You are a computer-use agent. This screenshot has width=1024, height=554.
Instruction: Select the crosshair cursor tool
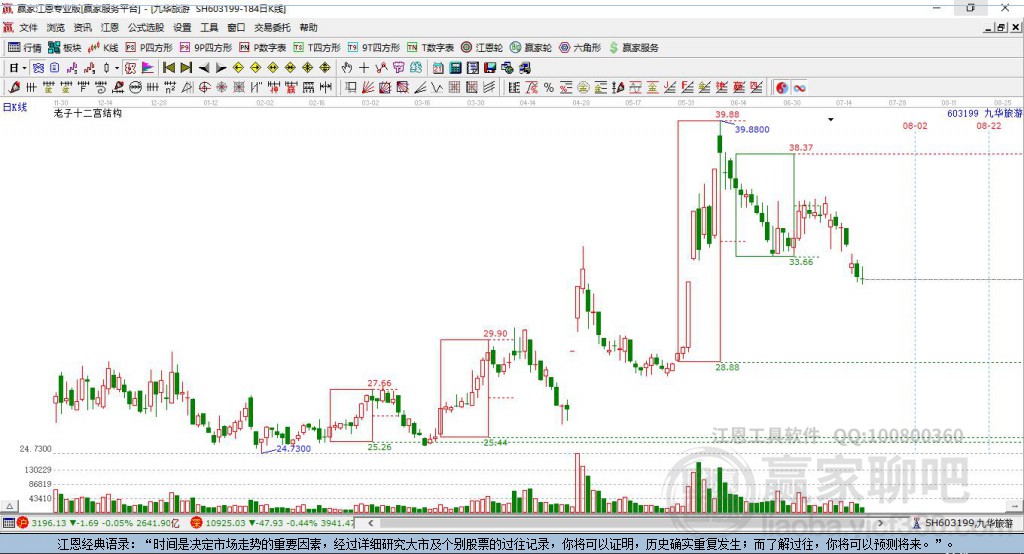click(x=364, y=68)
